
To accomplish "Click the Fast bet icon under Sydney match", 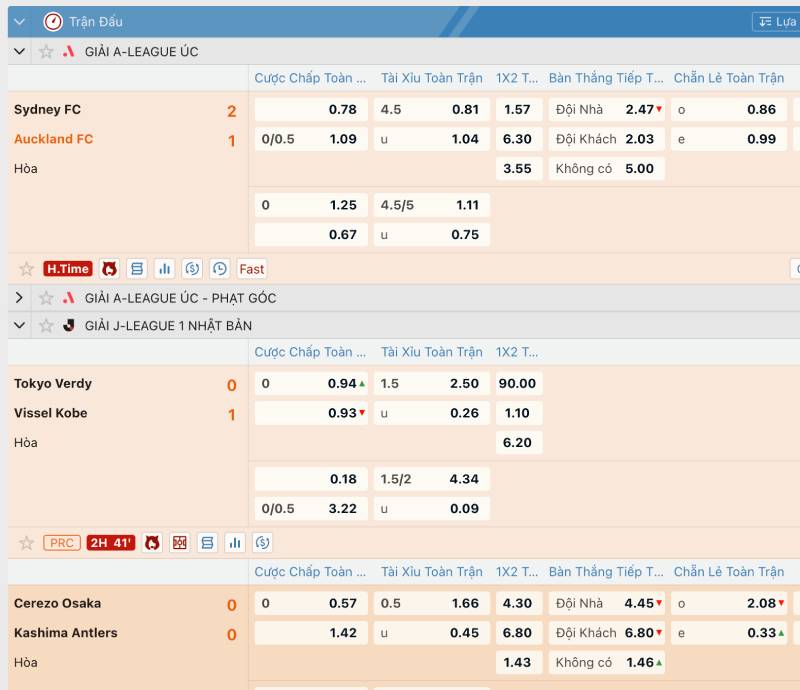I will click(252, 269).
